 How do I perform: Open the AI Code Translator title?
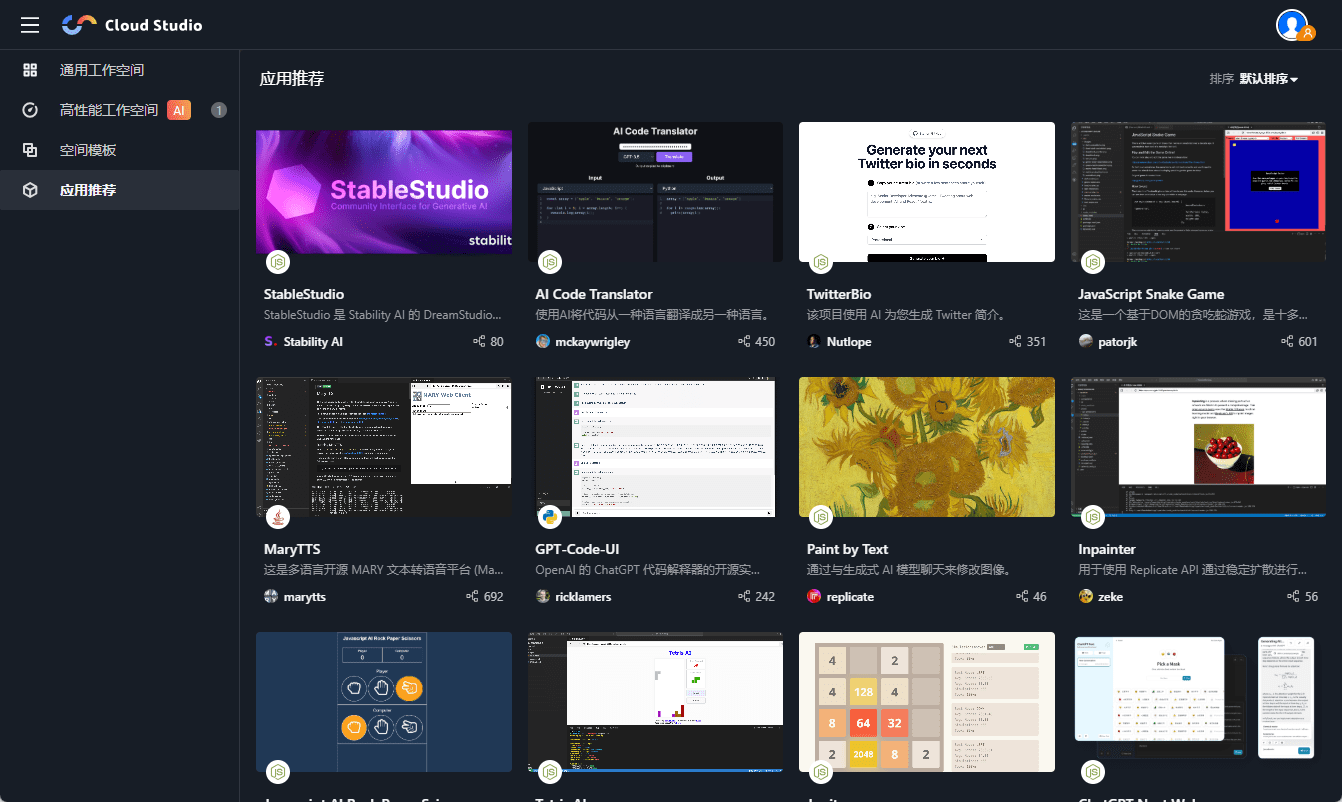coord(594,294)
